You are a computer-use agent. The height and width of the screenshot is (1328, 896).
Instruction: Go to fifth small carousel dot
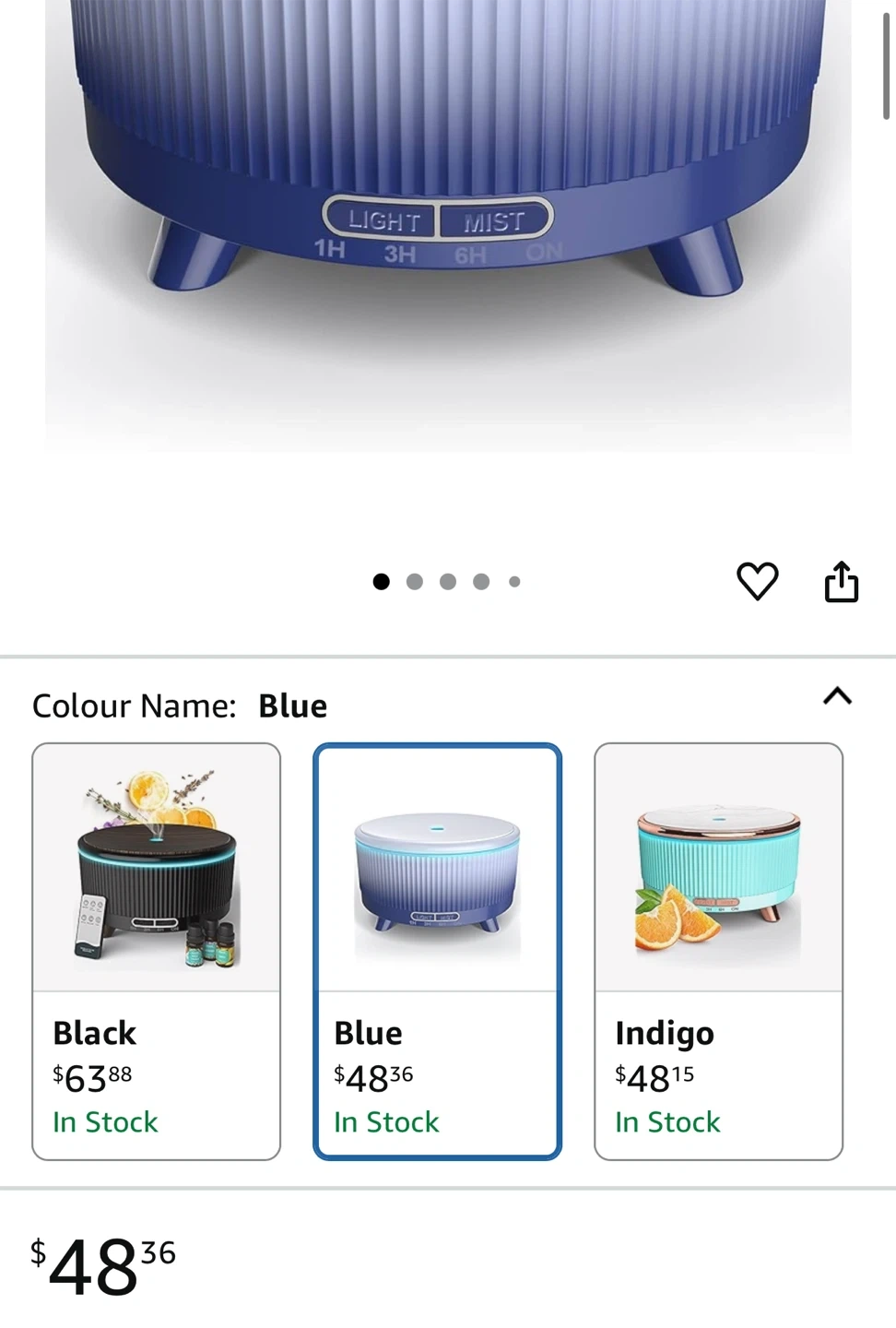[x=514, y=581]
